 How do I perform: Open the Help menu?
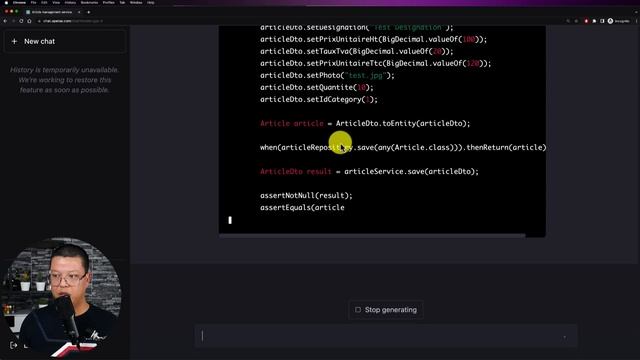[151, 2]
